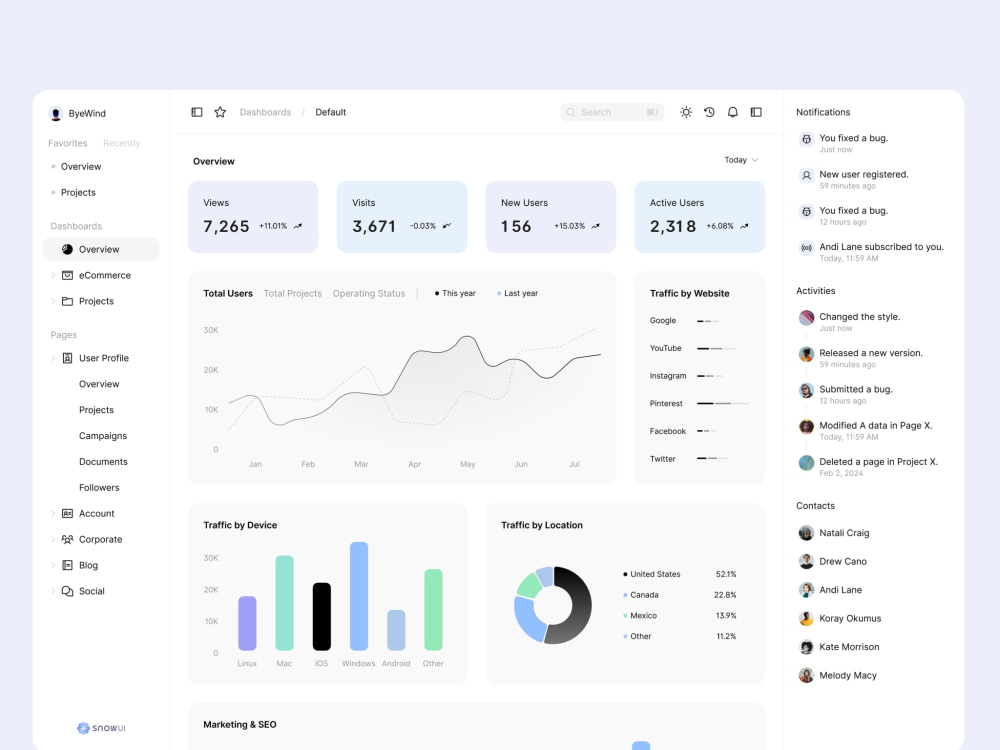This screenshot has height=750, width=1000.
Task: Star this dashboard as favorite
Action: click(220, 112)
